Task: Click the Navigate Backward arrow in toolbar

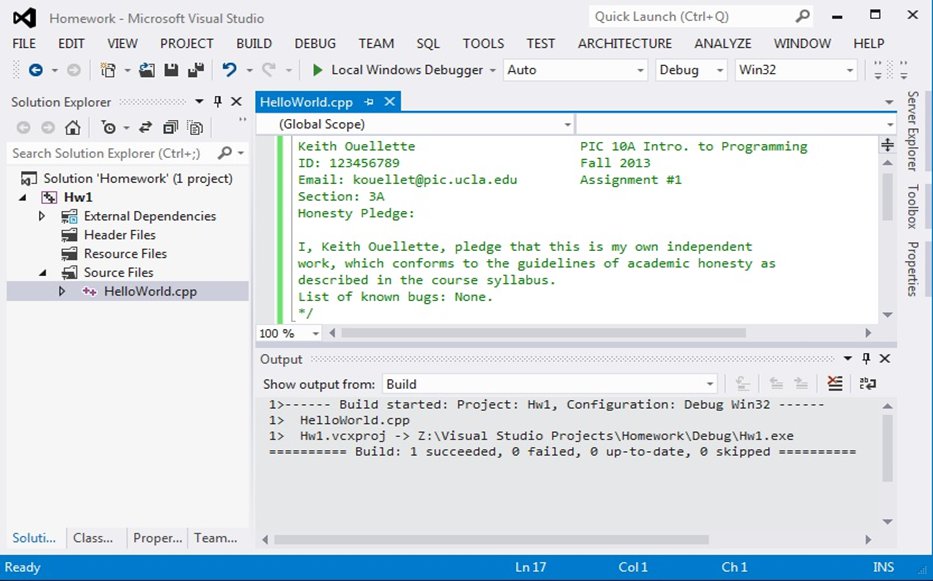Action: (x=36, y=70)
